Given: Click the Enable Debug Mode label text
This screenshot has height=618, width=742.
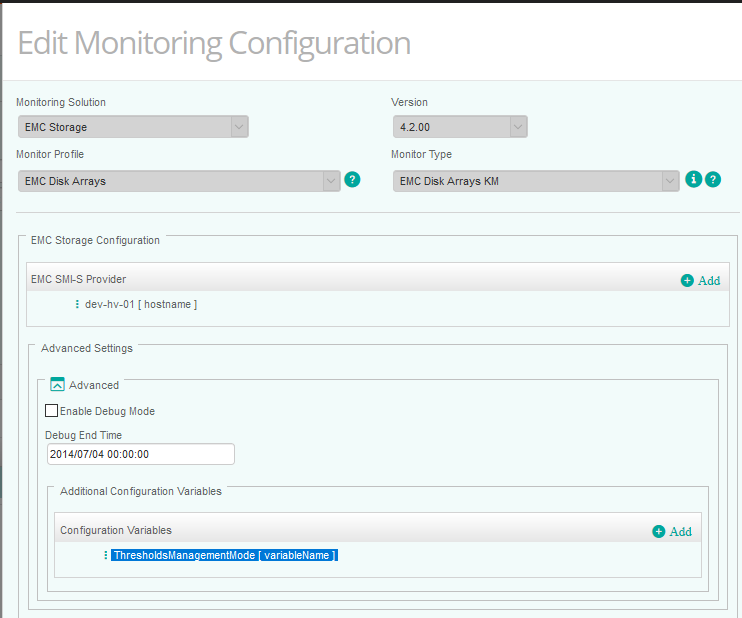Looking at the screenshot, I should [107, 411].
